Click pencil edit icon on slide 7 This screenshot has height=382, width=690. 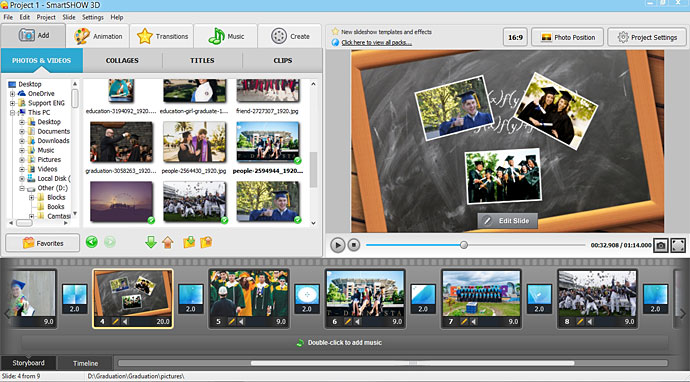coord(464,322)
